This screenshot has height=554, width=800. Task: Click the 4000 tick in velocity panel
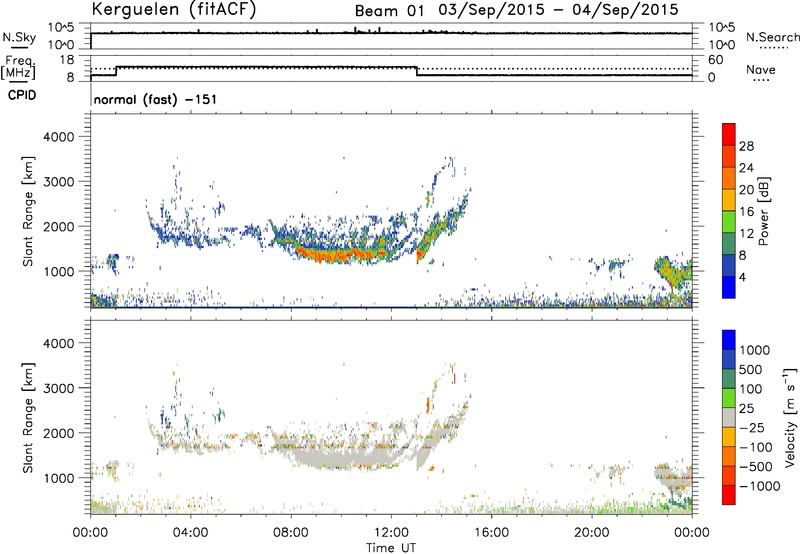(x=59, y=343)
